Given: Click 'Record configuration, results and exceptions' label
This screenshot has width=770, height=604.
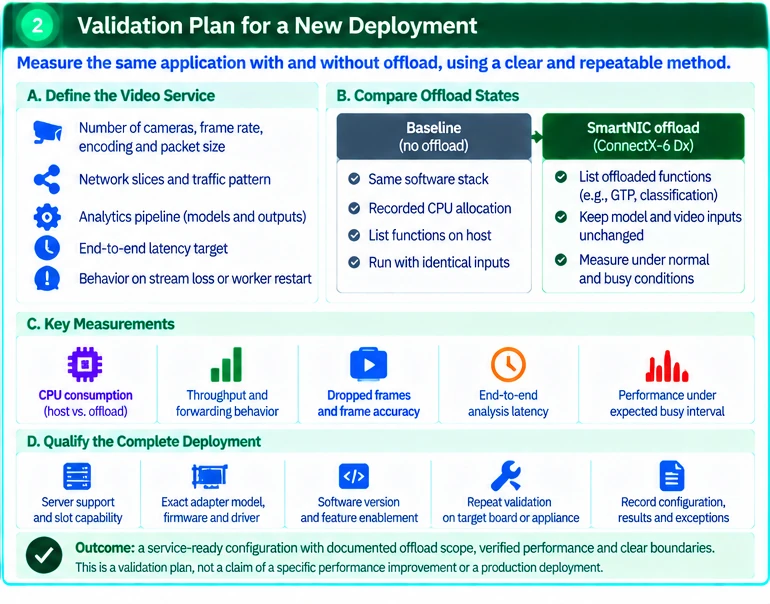Looking at the screenshot, I should tap(673, 510).
